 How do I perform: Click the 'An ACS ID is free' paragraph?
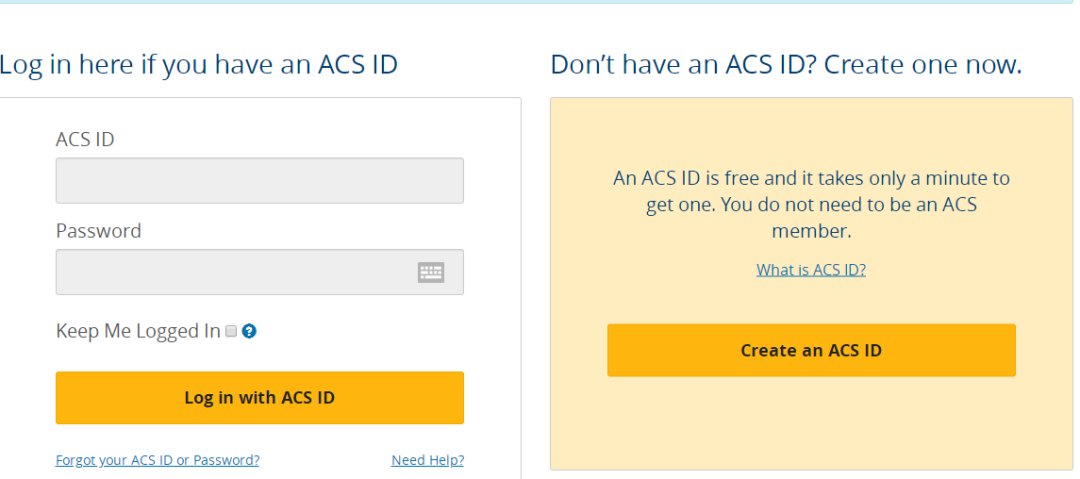click(x=811, y=179)
